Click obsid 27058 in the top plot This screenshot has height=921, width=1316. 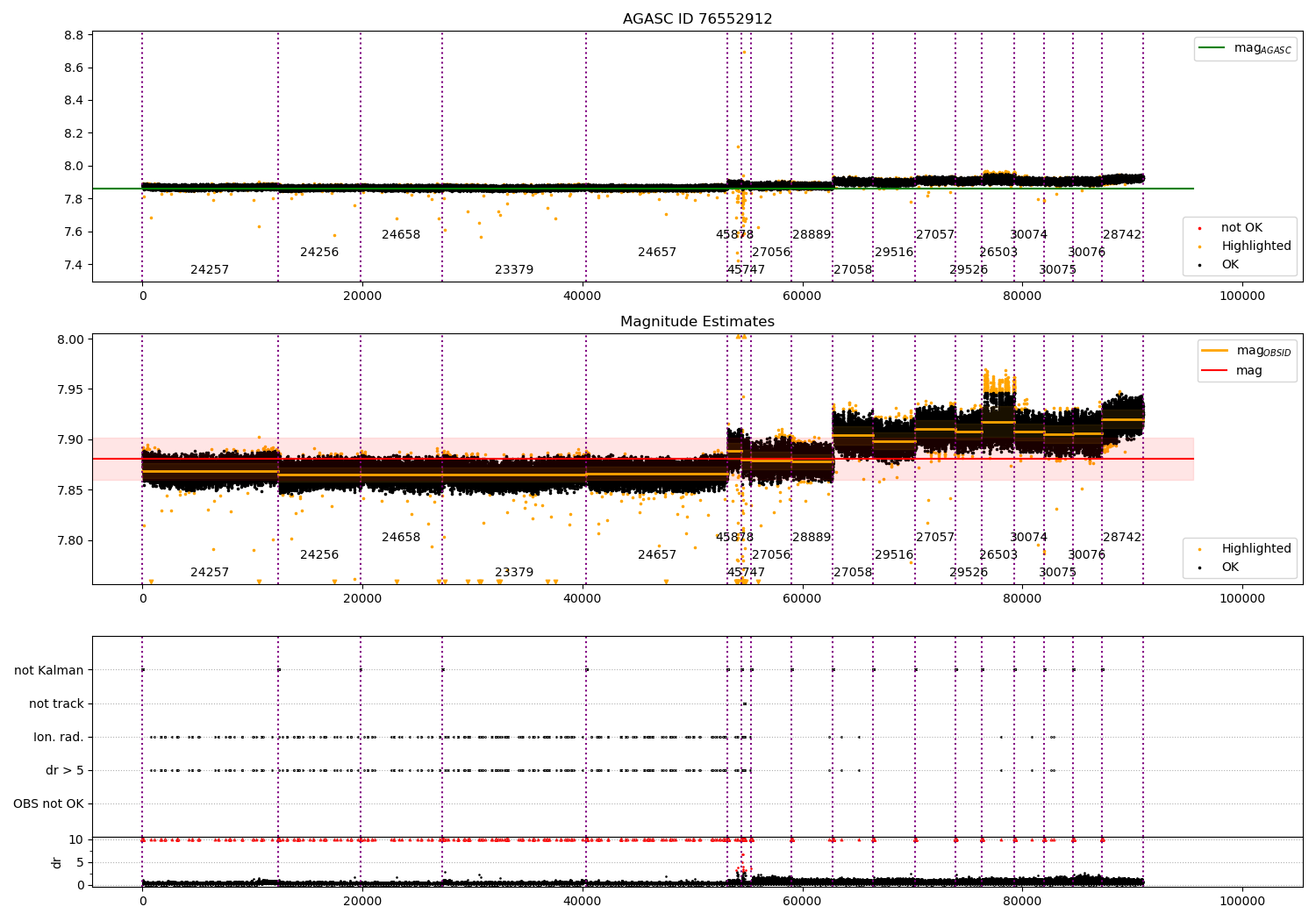click(853, 270)
